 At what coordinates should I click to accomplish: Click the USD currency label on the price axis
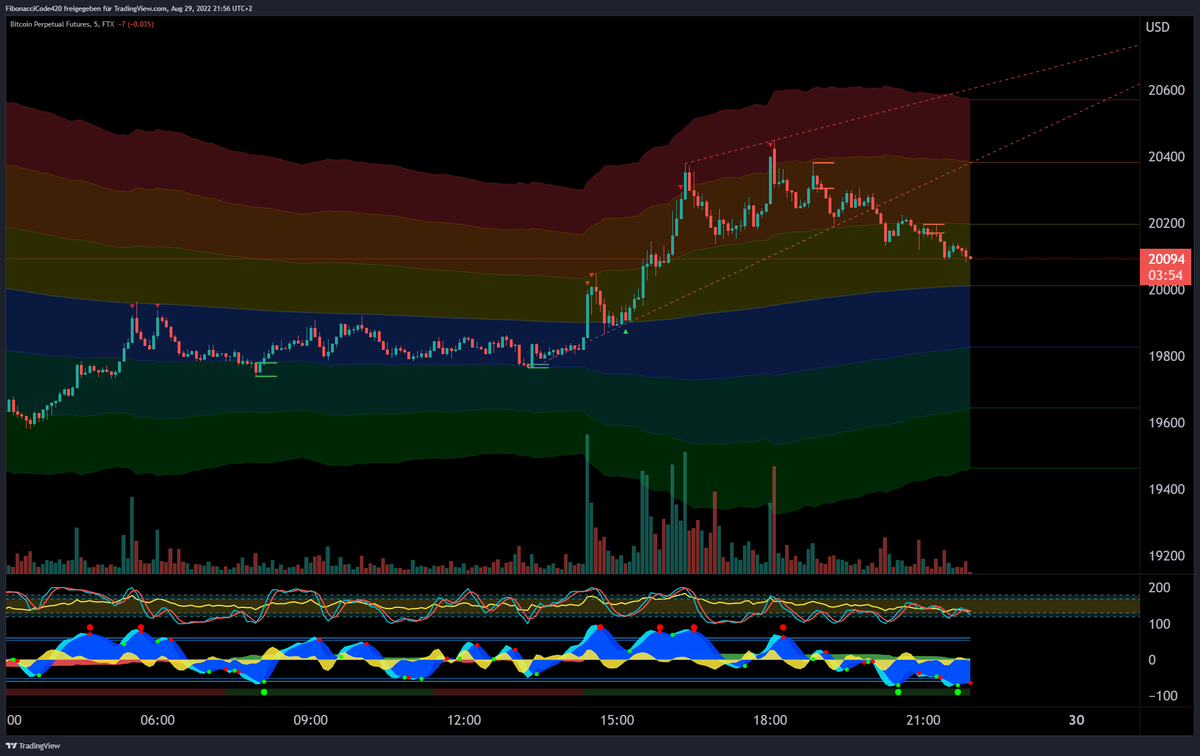tap(1158, 27)
